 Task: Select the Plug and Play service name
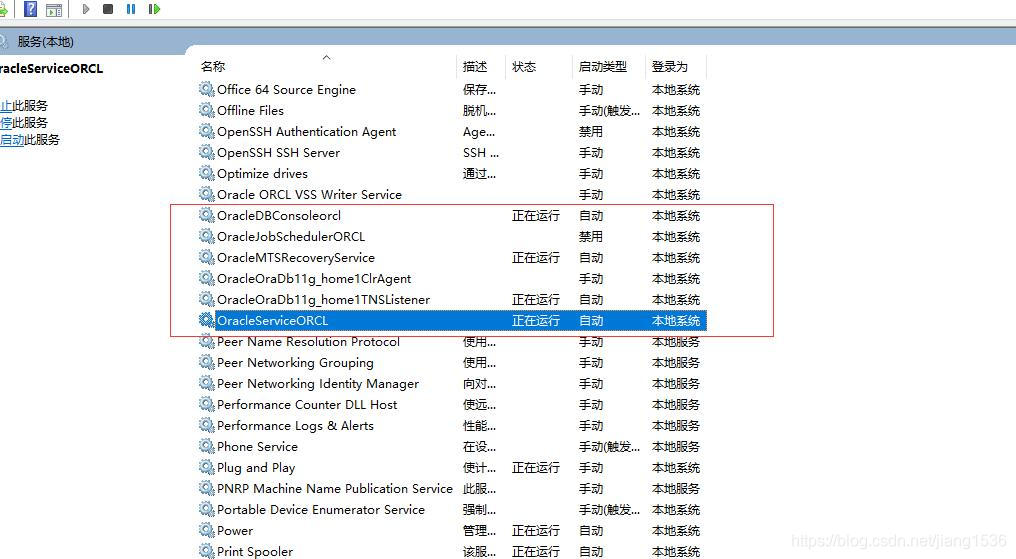[256, 468]
